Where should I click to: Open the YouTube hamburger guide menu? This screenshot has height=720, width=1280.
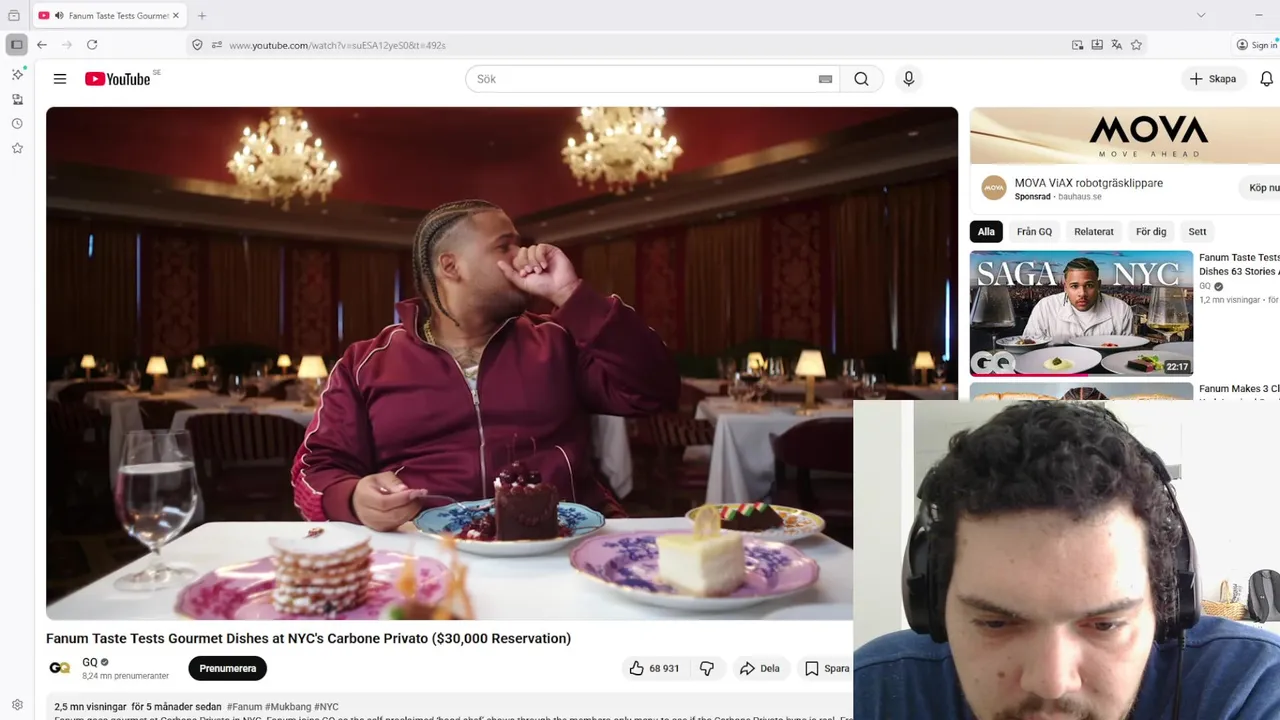(x=60, y=79)
